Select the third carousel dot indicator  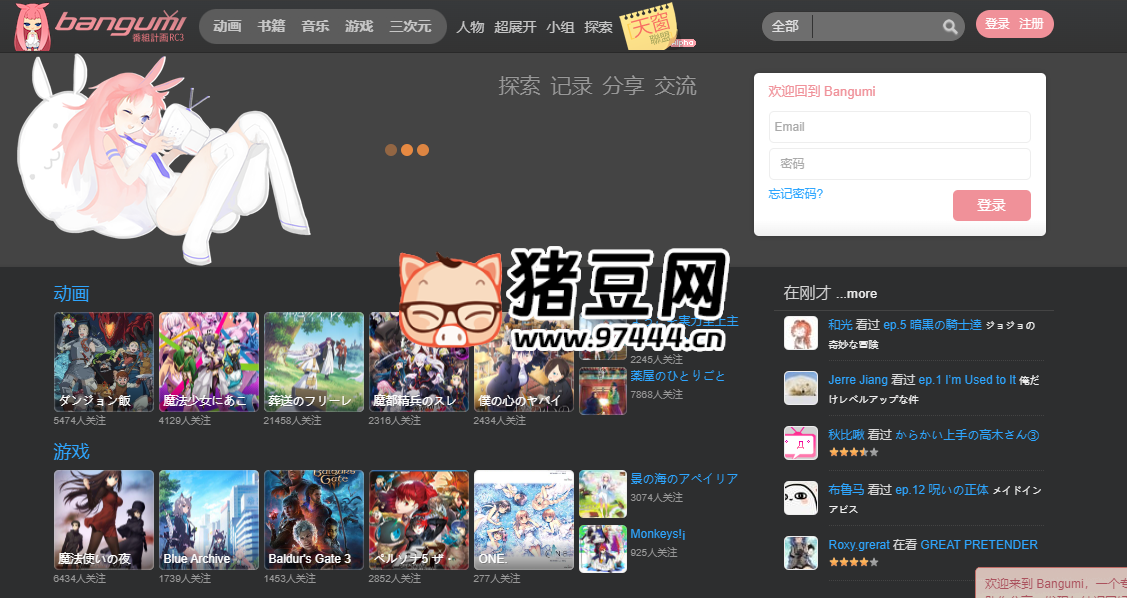[423, 150]
